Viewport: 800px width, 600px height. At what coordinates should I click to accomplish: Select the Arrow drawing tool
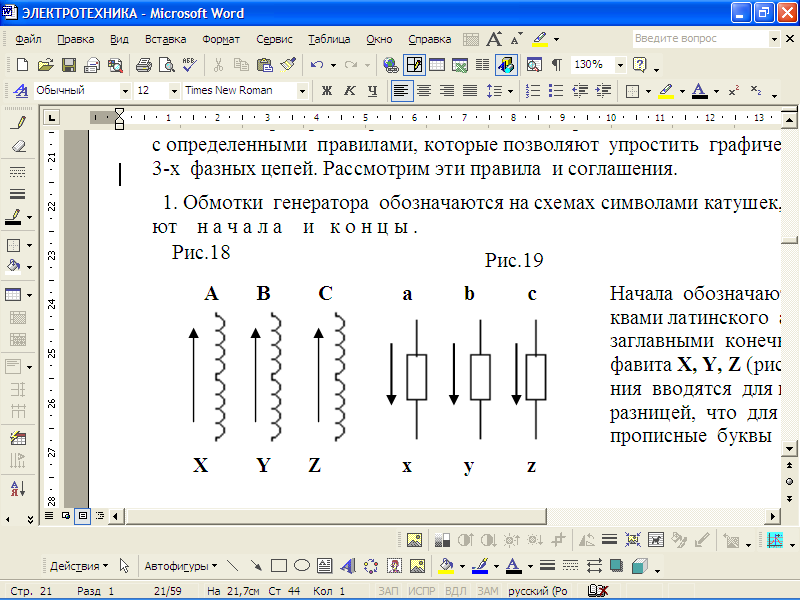pos(256,565)
